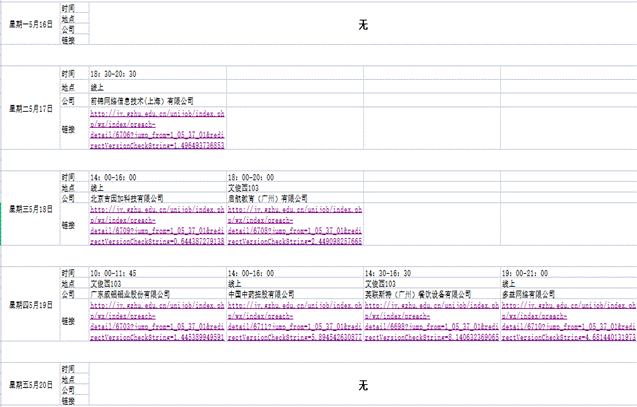Select the 多益网络有限公司 company name cell
The image size is (637, 407).
[x=565, y=295]
